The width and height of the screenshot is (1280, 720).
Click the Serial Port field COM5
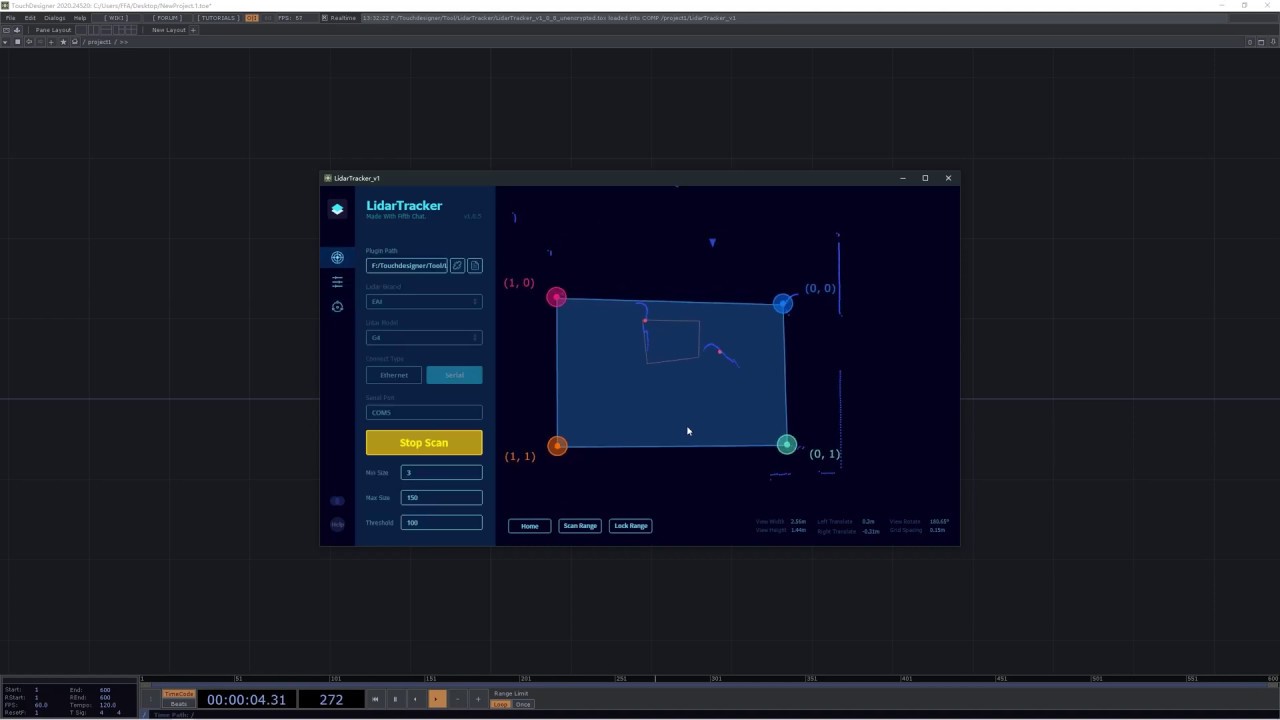424,412
